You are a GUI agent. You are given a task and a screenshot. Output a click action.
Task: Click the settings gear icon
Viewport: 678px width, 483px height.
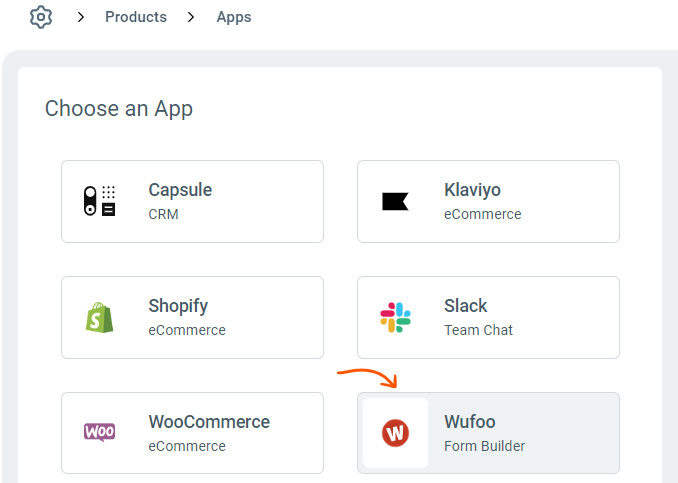[x=40, y=17]
